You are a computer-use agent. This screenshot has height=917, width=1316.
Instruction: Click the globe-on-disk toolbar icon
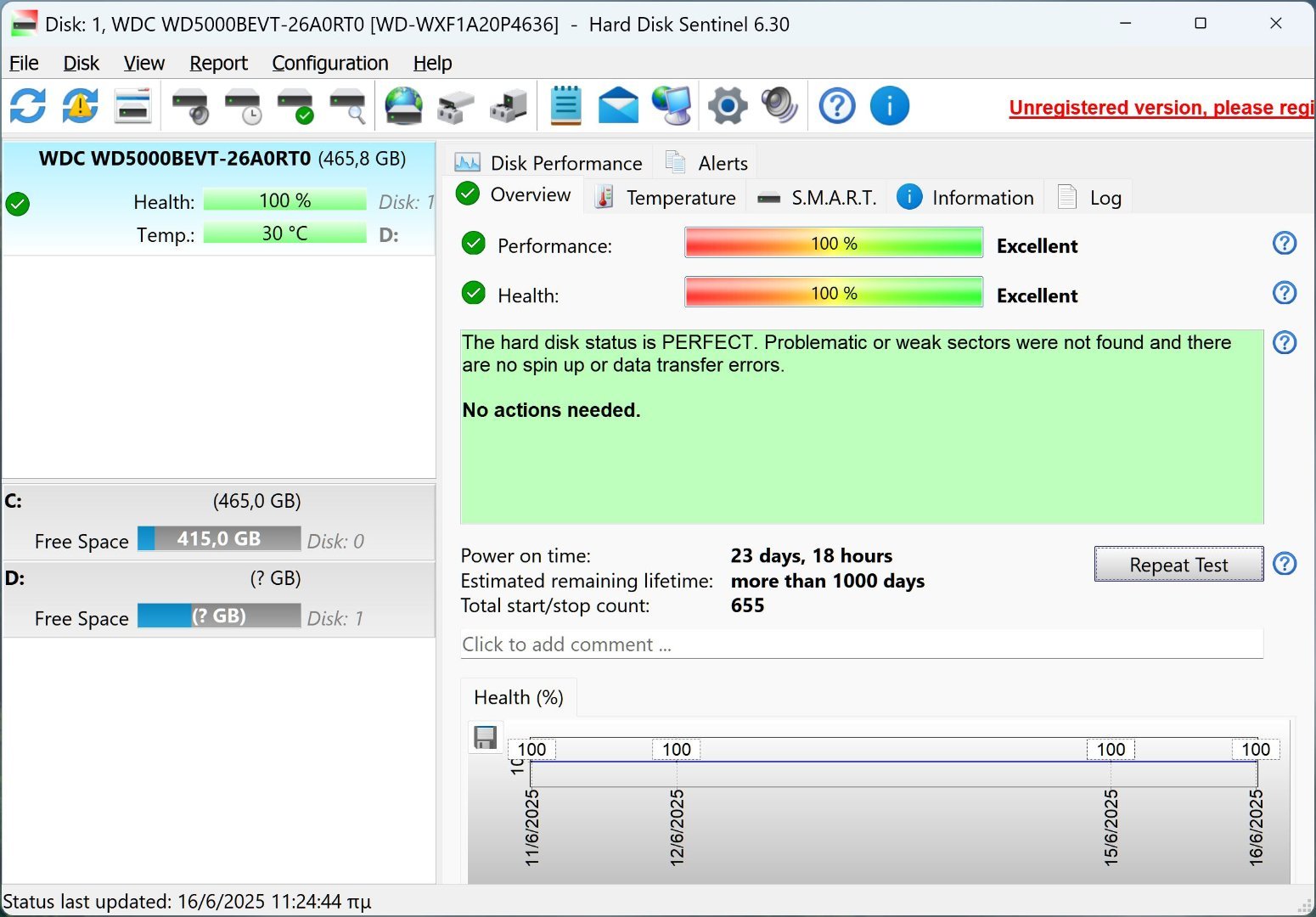tap(404, 106)
